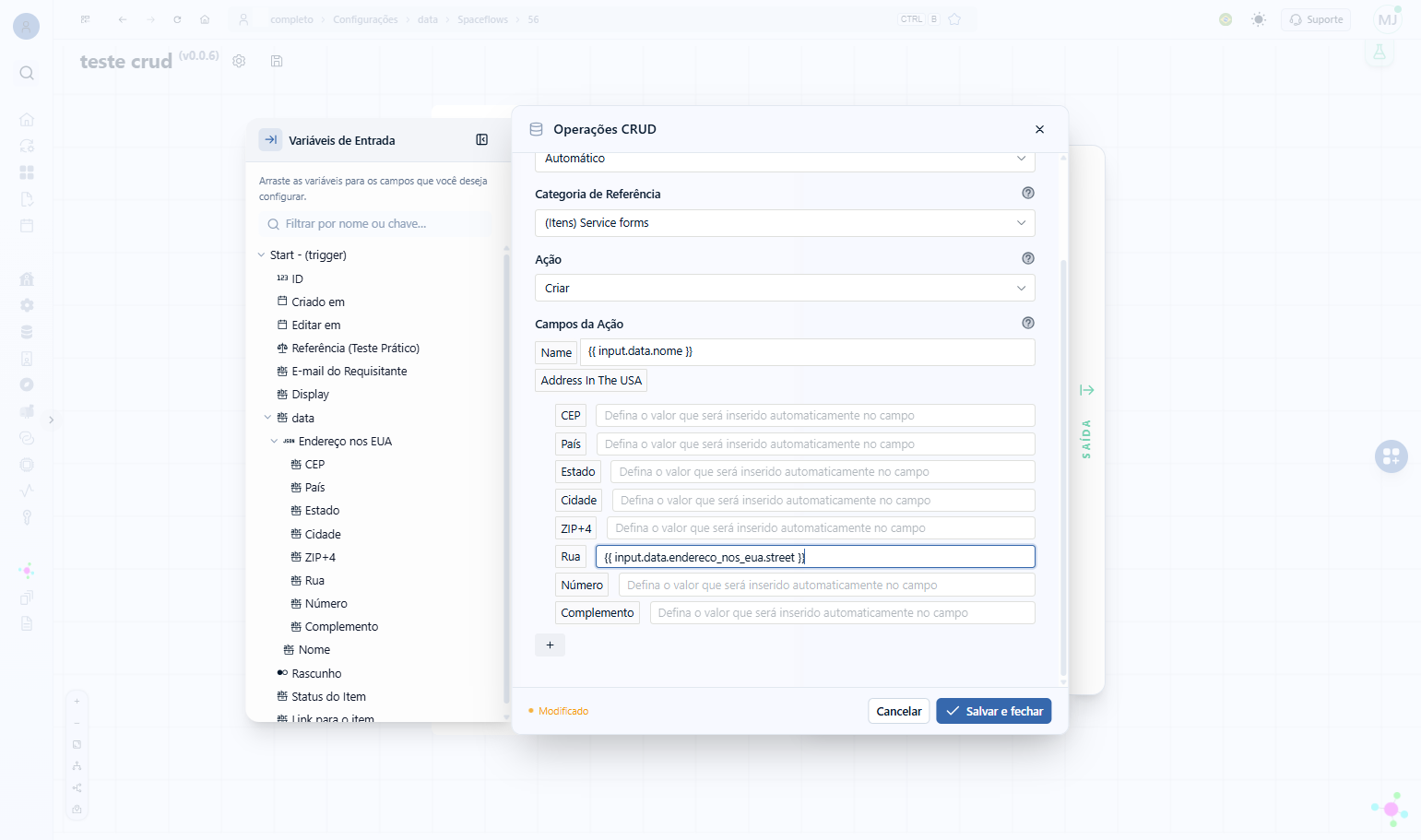This screenshot has height=840, width=1421.
Task: Collapse the Endereço nos EUA tree node
Action: pos(274,442)
